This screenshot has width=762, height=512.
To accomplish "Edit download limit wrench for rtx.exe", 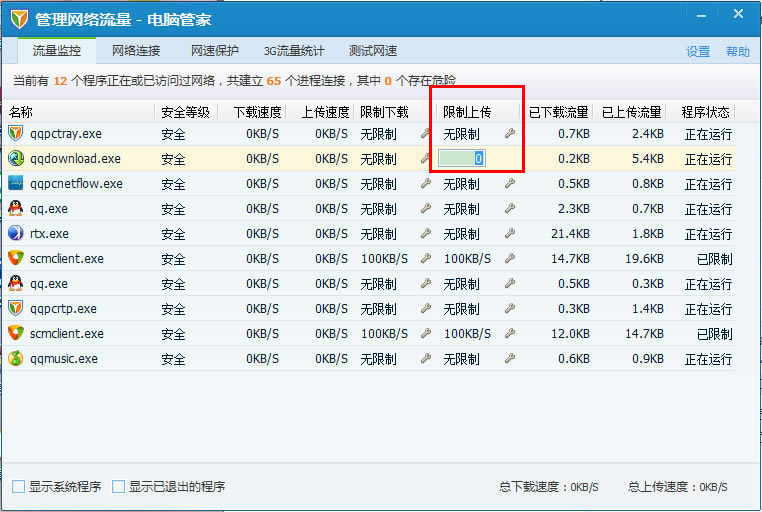I will tap(426, 233).
